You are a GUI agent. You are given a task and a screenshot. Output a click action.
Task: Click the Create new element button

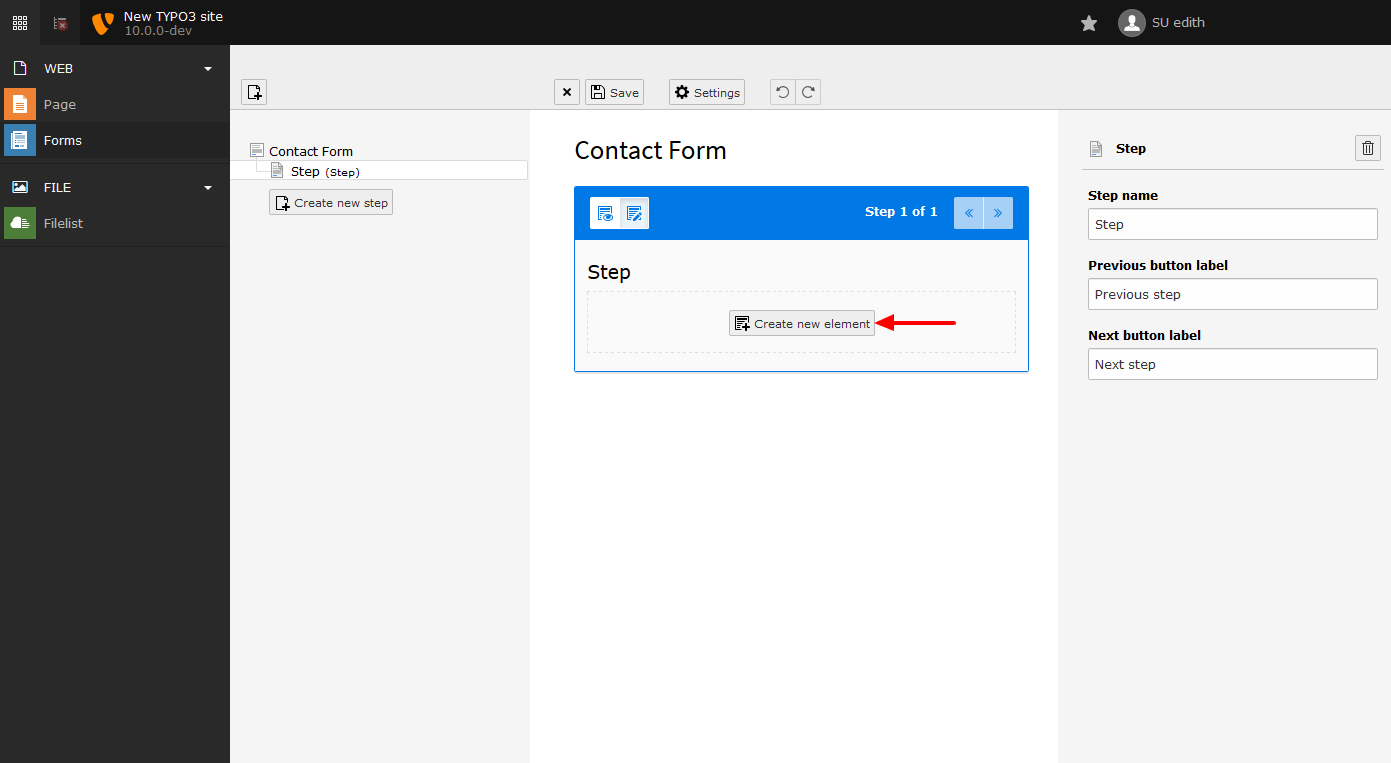[x=801, y=323]
